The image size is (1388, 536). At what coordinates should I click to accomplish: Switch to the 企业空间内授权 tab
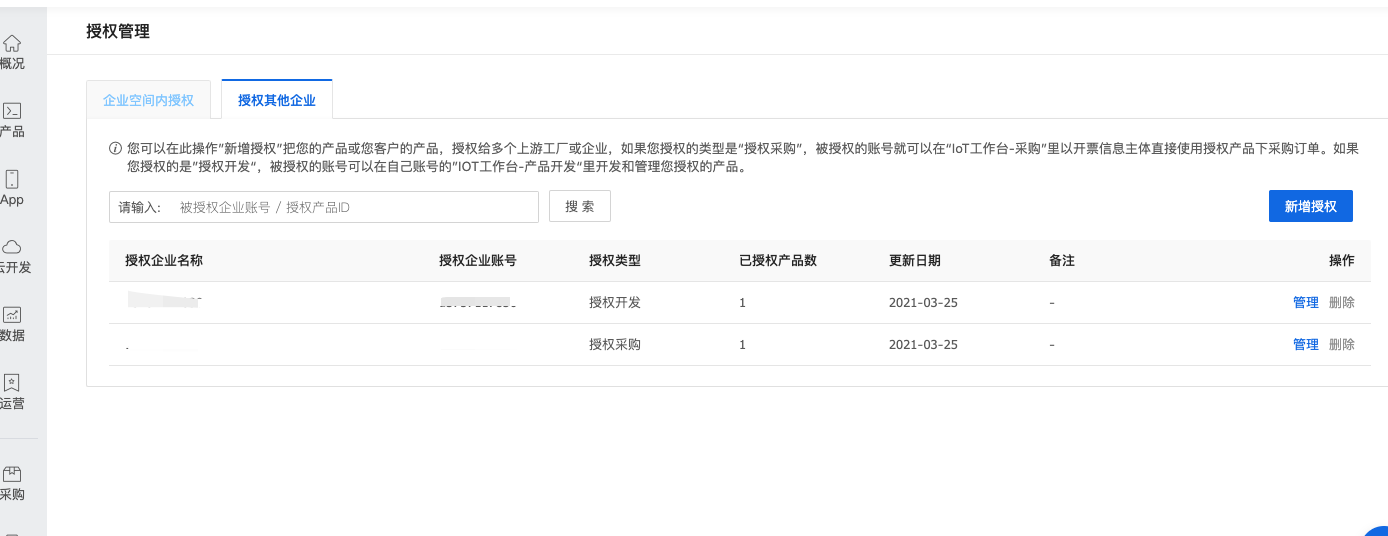coord(148,100)
